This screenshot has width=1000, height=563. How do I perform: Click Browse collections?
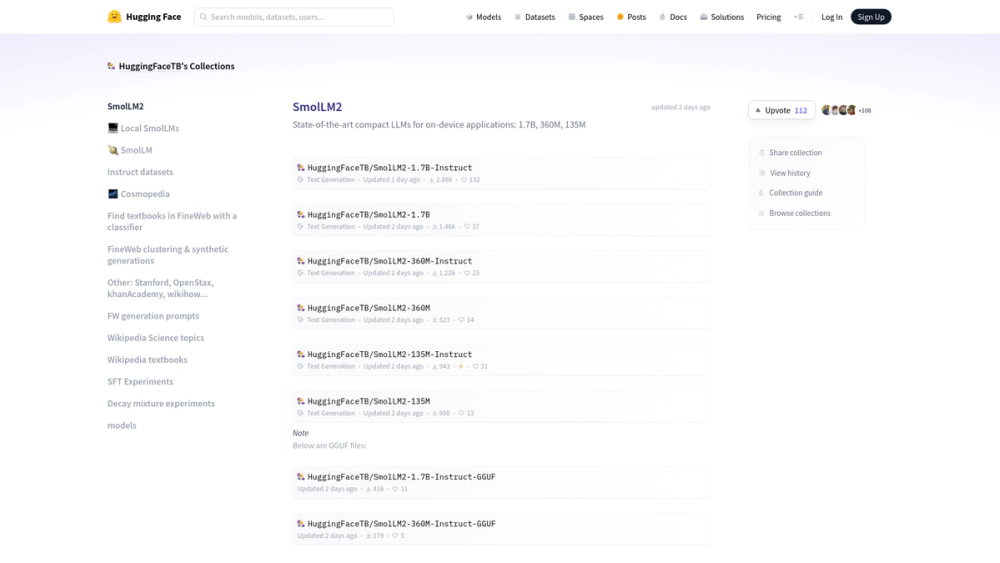800,214
